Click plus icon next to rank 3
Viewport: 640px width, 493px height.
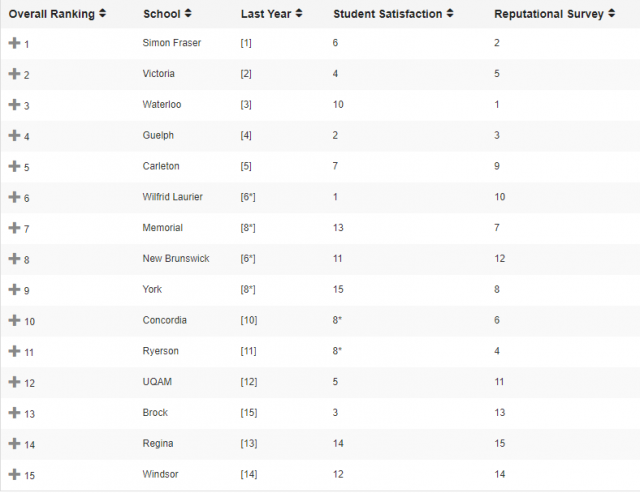[x=14, y=105]
